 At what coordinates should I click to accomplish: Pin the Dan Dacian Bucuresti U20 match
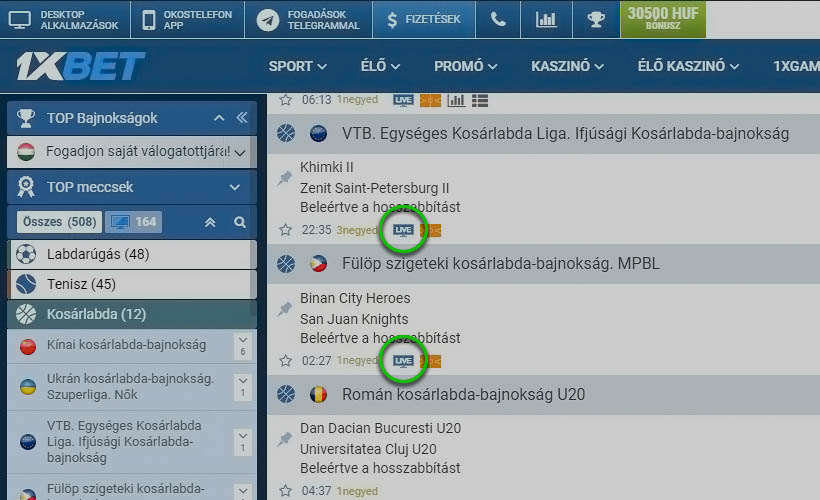coord(285,439)
